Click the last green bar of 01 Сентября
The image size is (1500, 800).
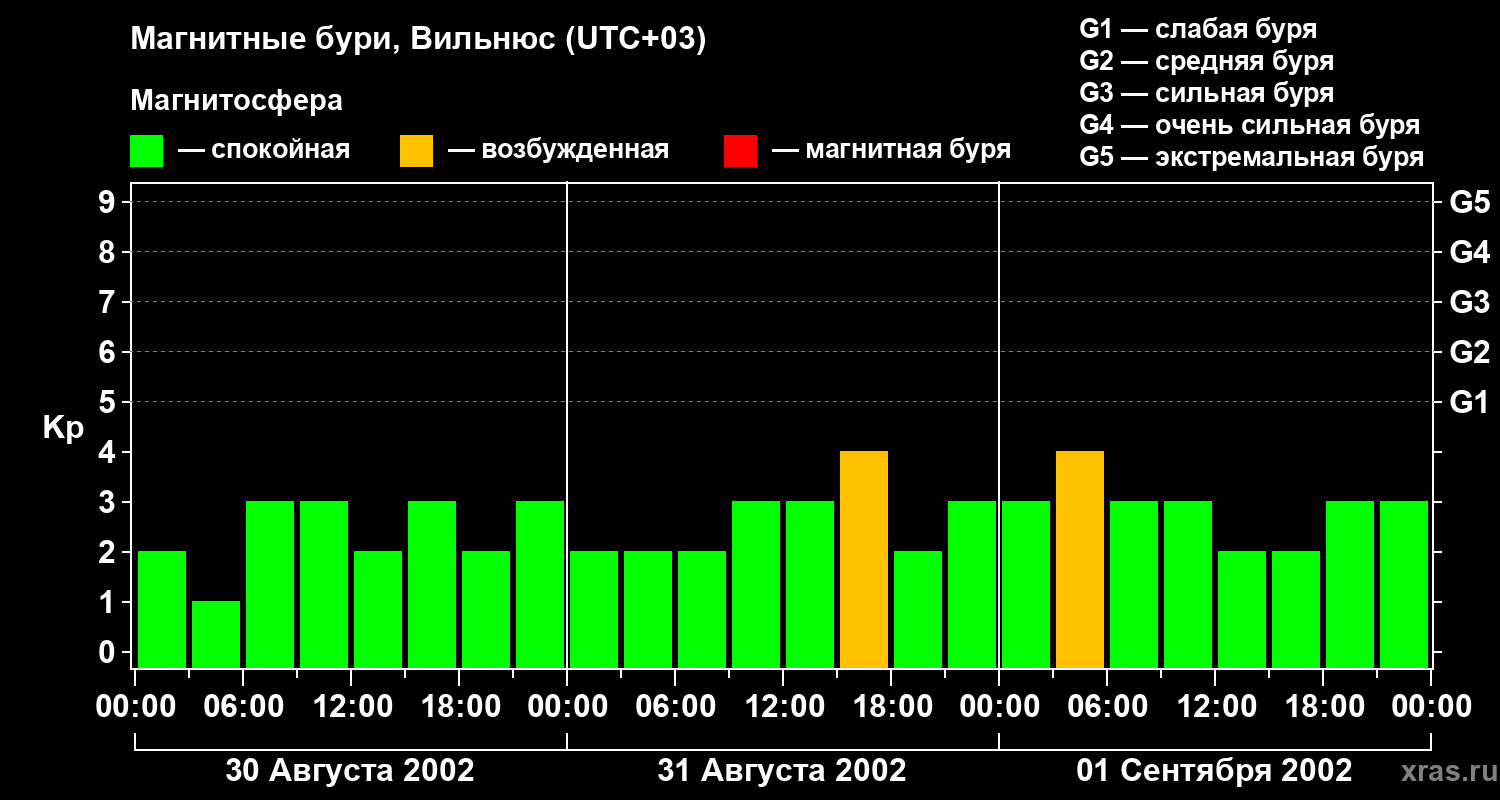1404,584
